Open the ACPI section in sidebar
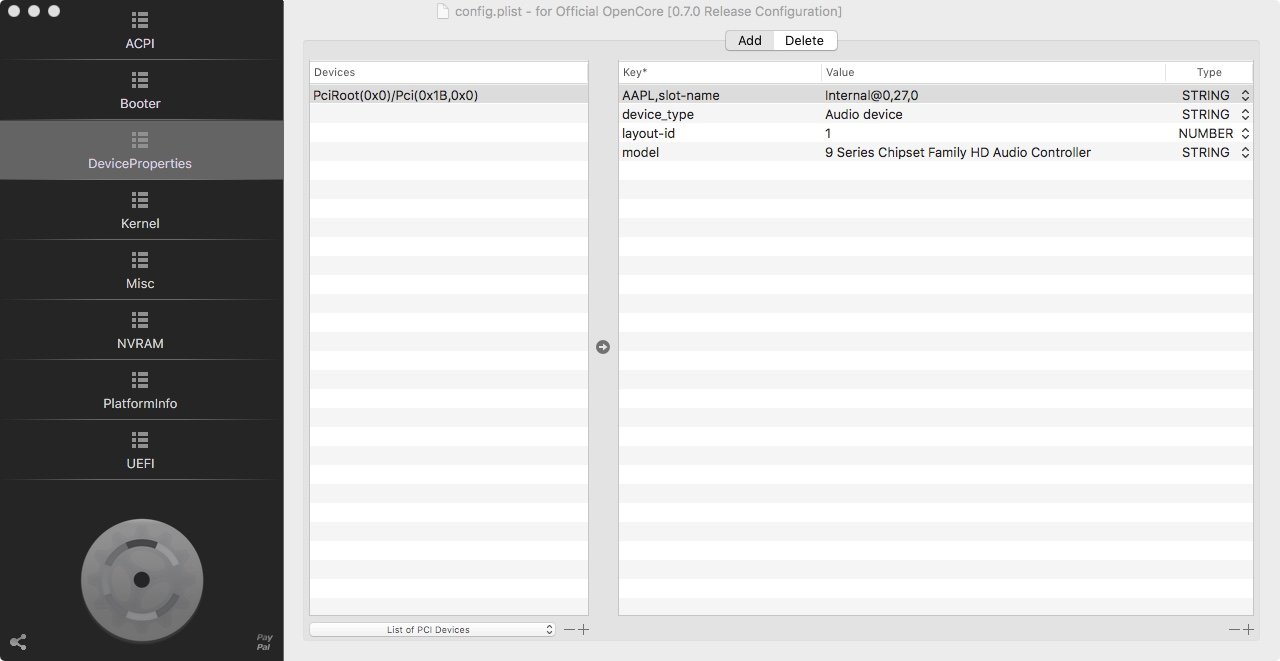Screen dimensions: 1280x661 140,31
